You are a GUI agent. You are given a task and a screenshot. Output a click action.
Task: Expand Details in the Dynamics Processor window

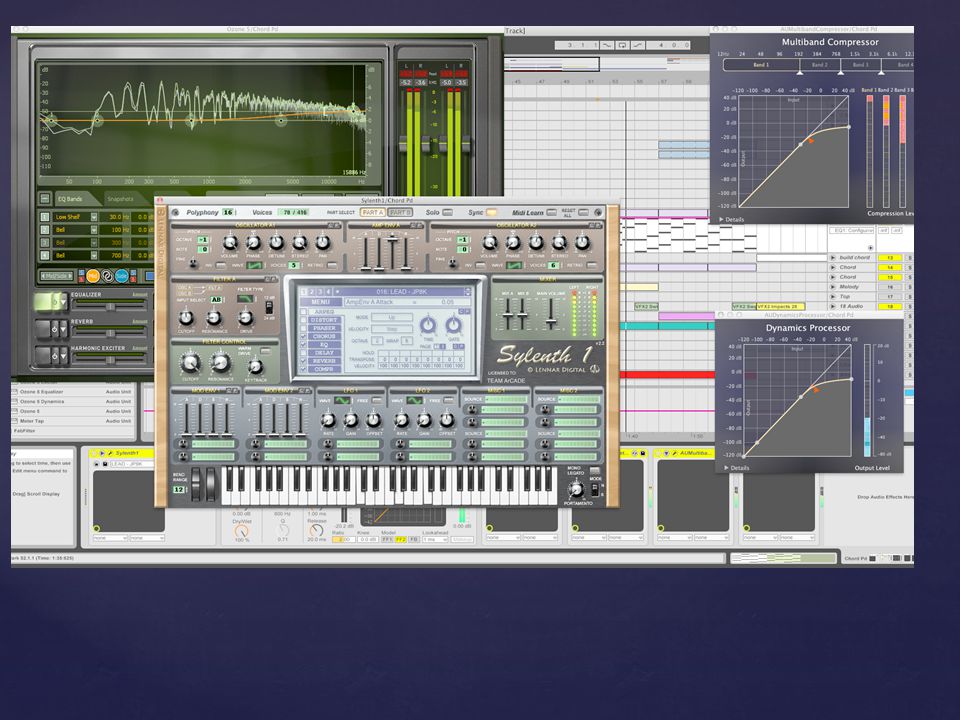pos(737,468)
